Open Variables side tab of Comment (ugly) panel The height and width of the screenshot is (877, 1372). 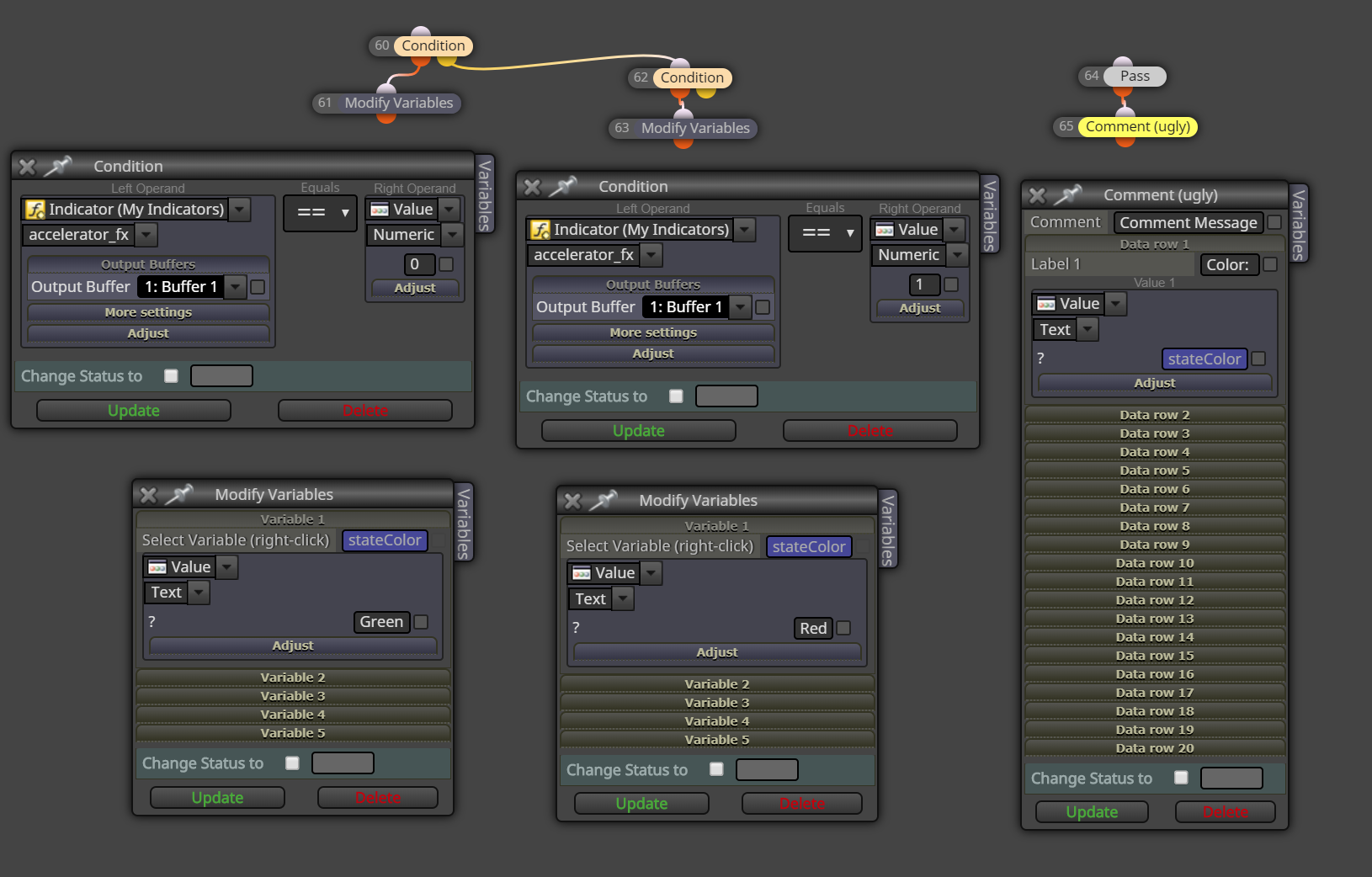click(1299, 224)
